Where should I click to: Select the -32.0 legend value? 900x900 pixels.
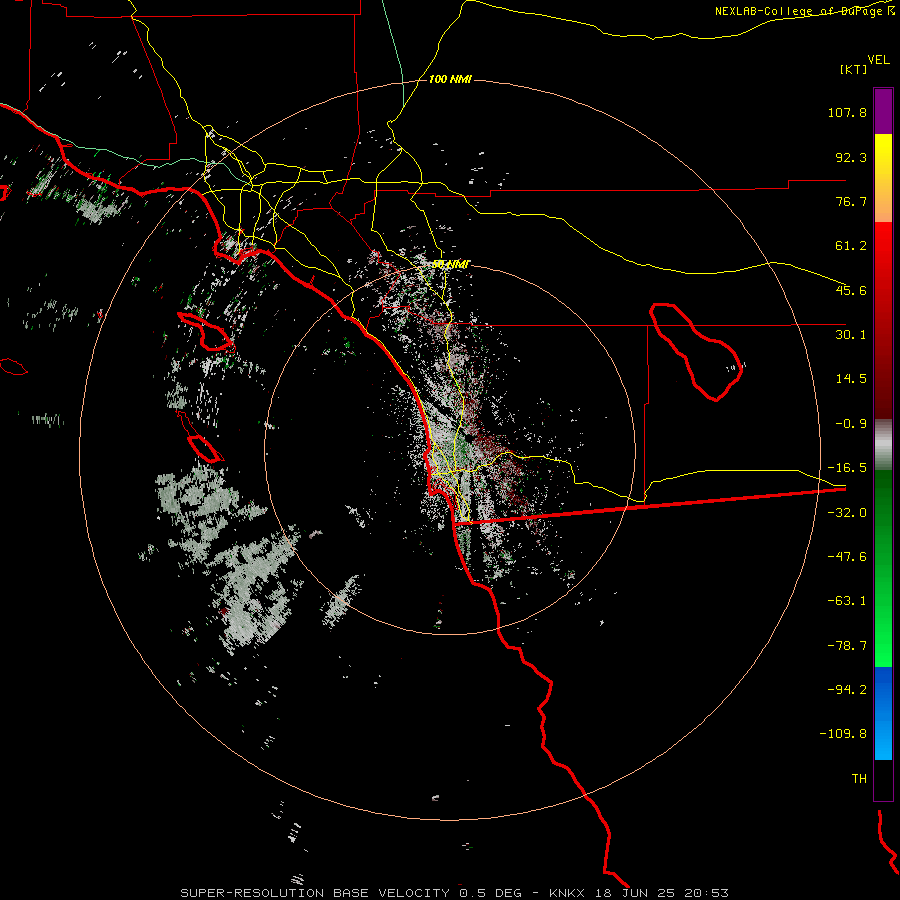pyautogui.click(x=847, y=513)
